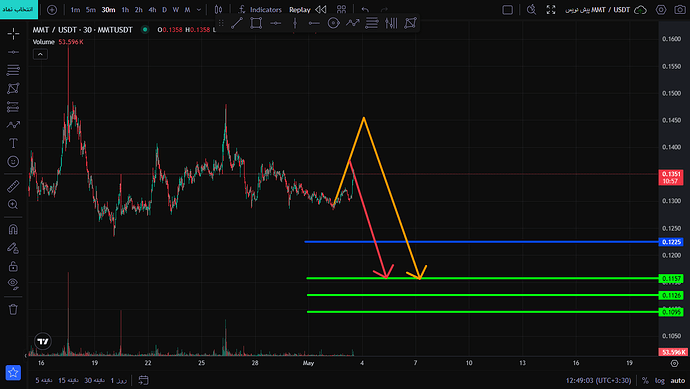This screenshot has height=389, width=690.
Task: Open timezone menu 12:49:03 (UTC+3:30)
Action: tap(598, 380)
